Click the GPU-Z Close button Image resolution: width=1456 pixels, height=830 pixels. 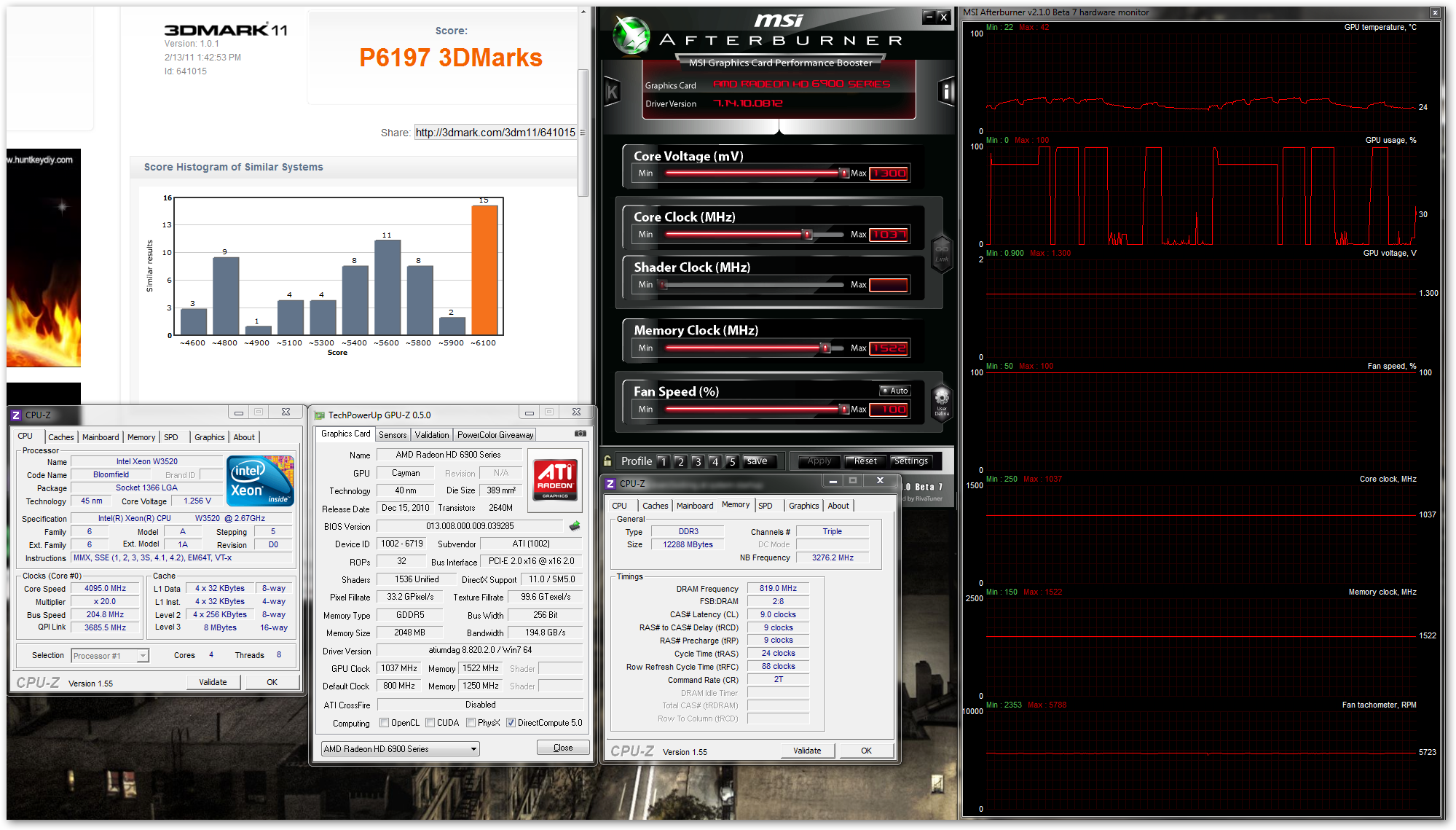[x=563, y=748]
